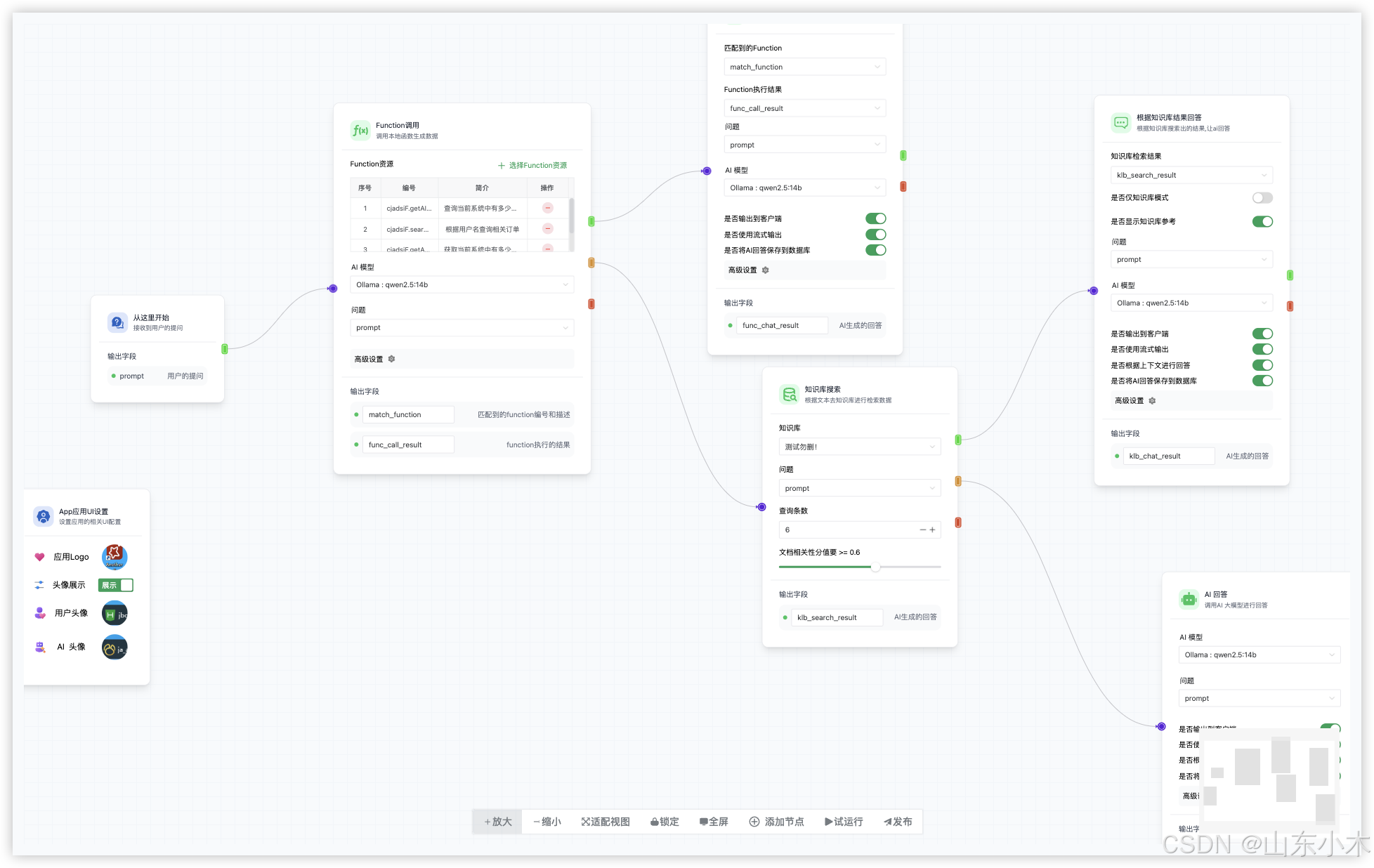Click the 应用Logo avatar image

coord(115,557)
